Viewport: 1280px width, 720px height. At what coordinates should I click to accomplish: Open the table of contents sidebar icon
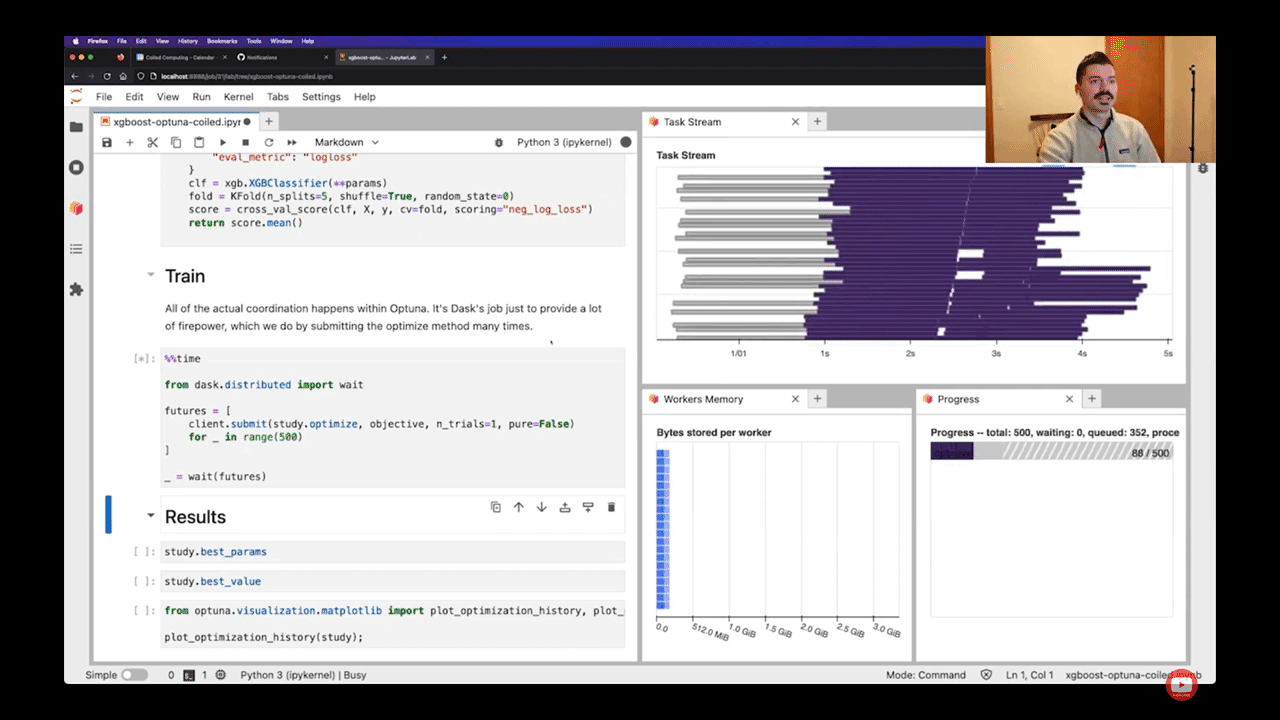[76, 248]
